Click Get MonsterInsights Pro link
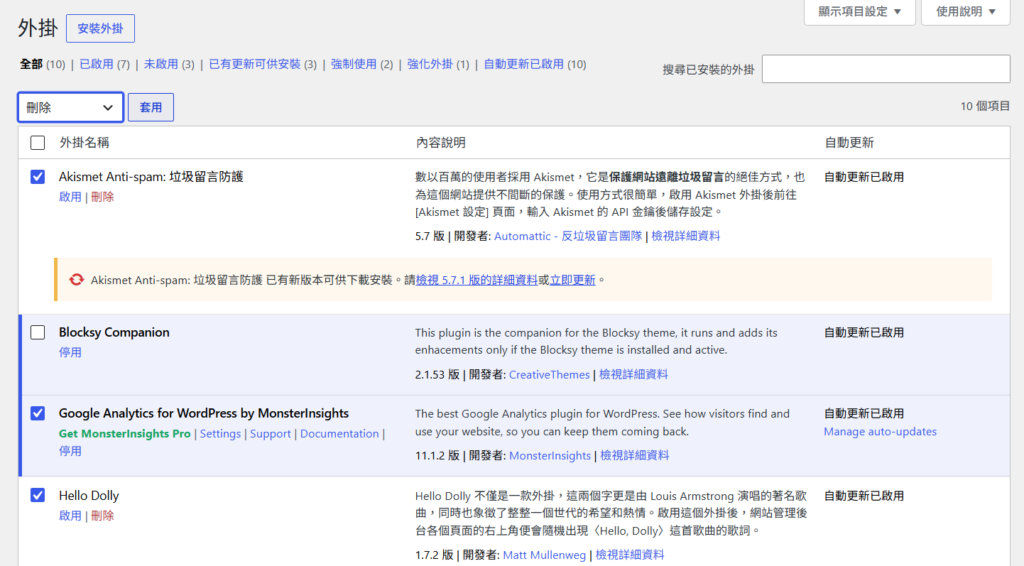1024x566 pixels. click(x=125, y=433)
